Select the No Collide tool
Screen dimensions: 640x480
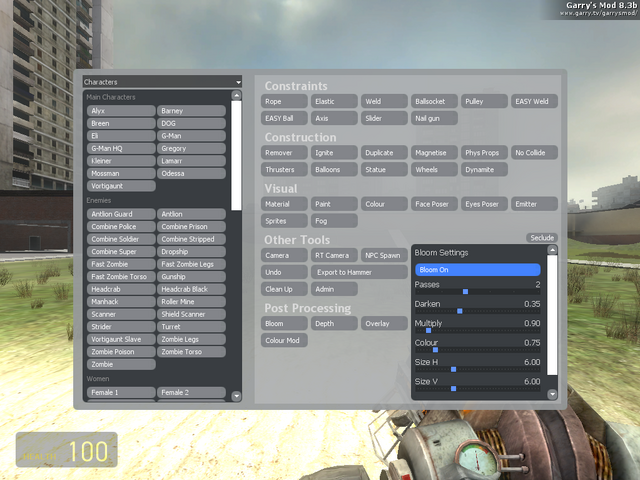pyautogui.click(x=534, y=153)
